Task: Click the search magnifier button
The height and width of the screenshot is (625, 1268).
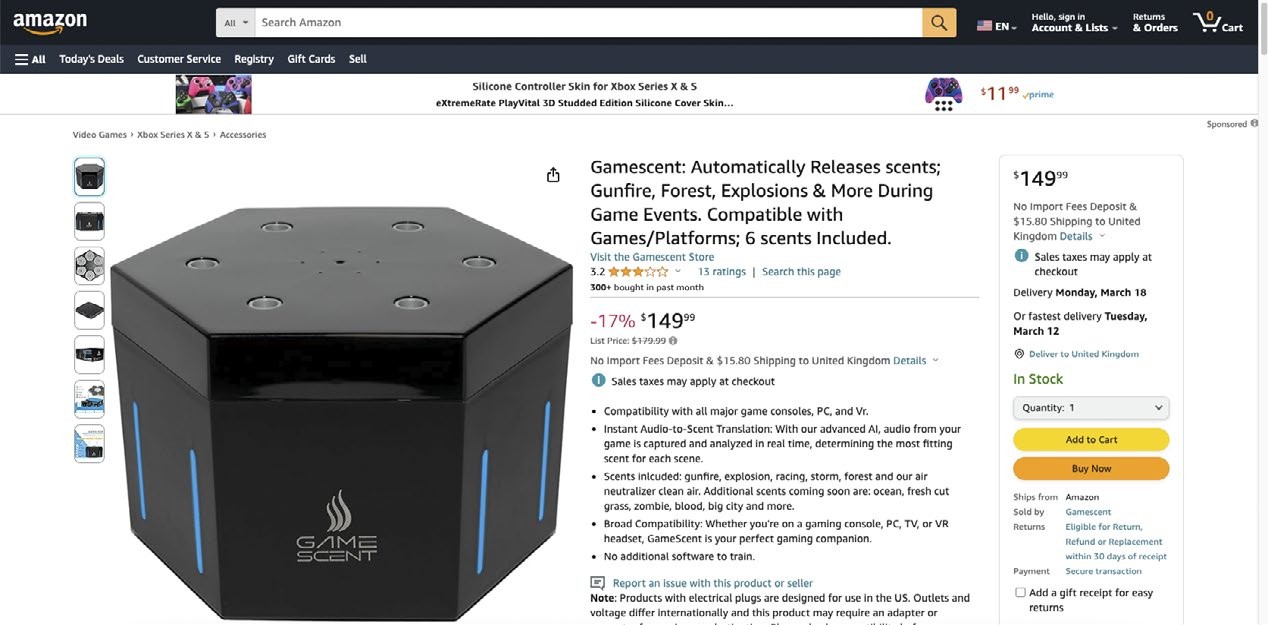Action: pos(939,22)
